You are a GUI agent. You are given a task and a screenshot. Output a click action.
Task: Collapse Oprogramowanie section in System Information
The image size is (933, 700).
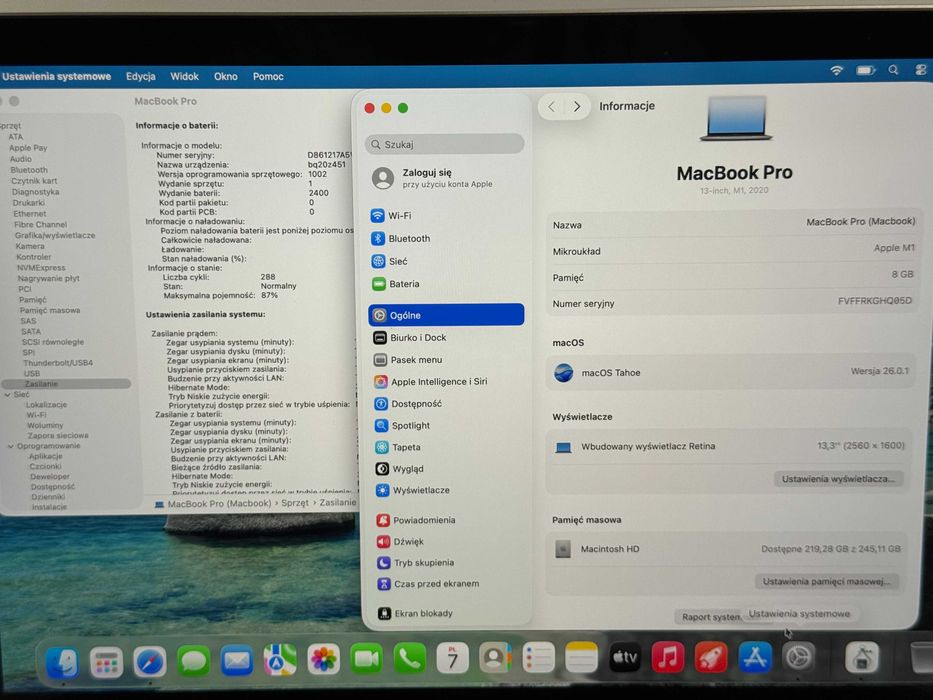pos(11,446)
